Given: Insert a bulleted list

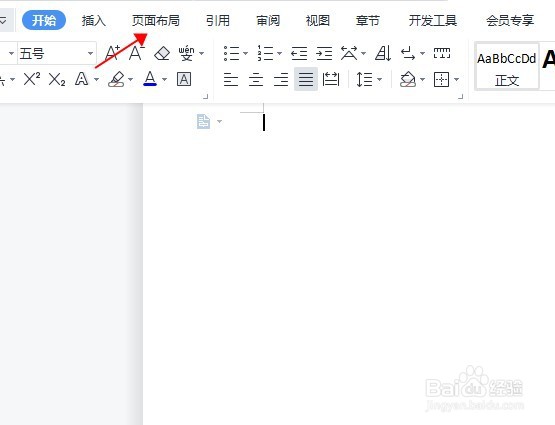Looking at the screenshot, I should tap(231, 53).
